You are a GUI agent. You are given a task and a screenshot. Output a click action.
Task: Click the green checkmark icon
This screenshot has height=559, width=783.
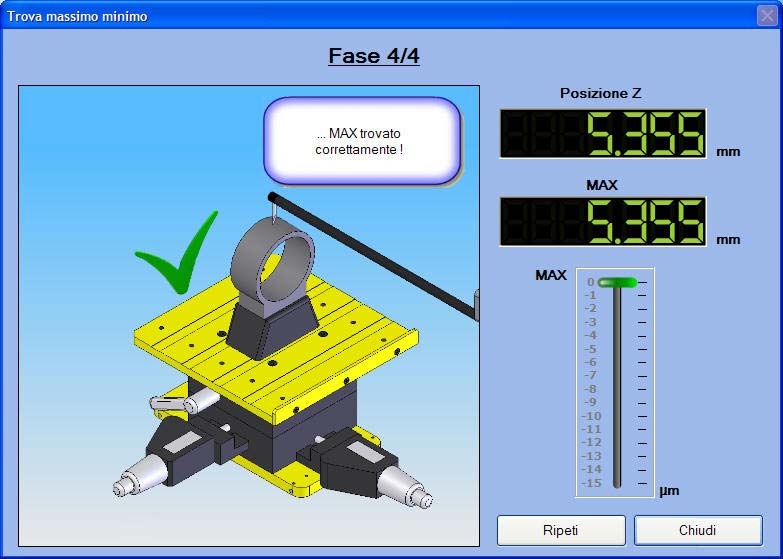point(176,252)
